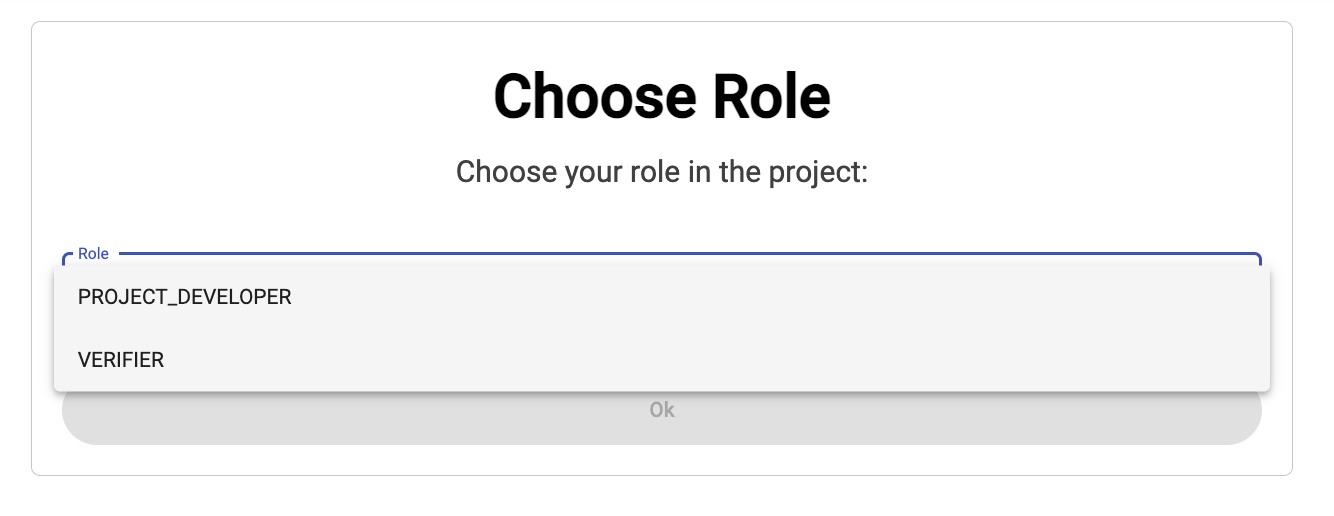Set role to Verifier
Viewport: 1334px width, 516px height.
click(x=121, y=360)
